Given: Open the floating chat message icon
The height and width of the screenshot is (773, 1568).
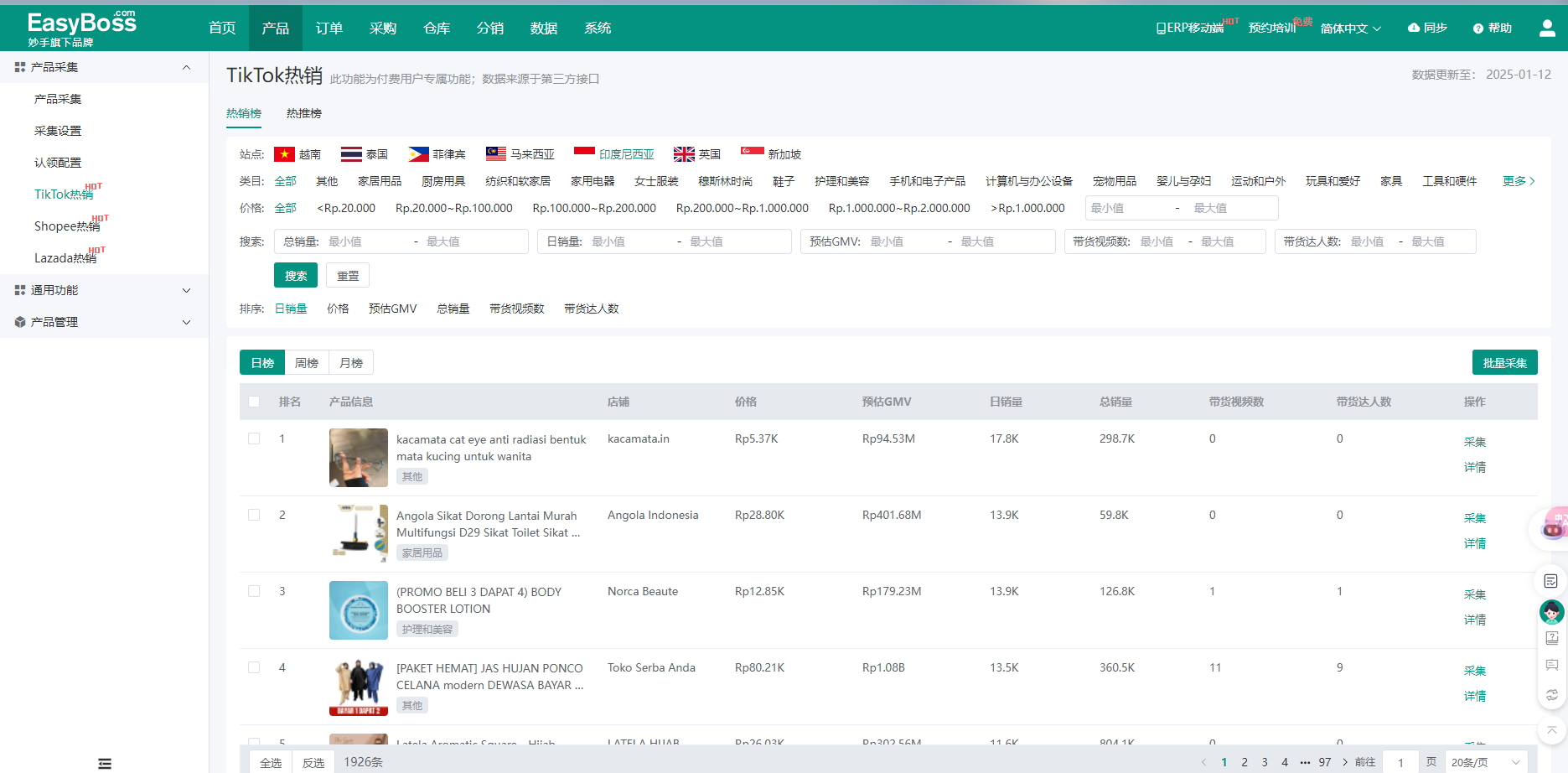Looking at the screenshot, I should pos(1551,666).
